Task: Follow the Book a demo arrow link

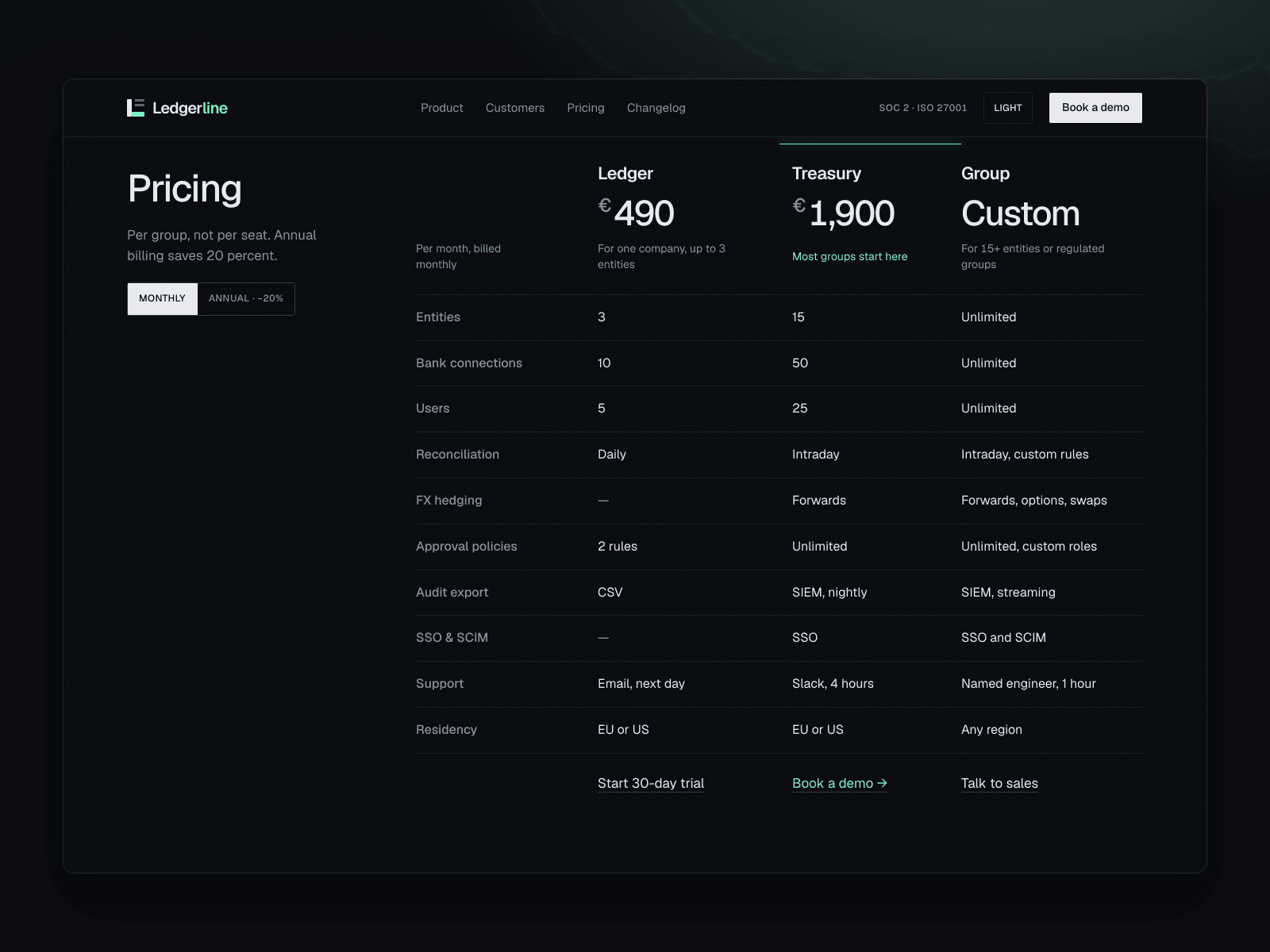Action: 840,783
